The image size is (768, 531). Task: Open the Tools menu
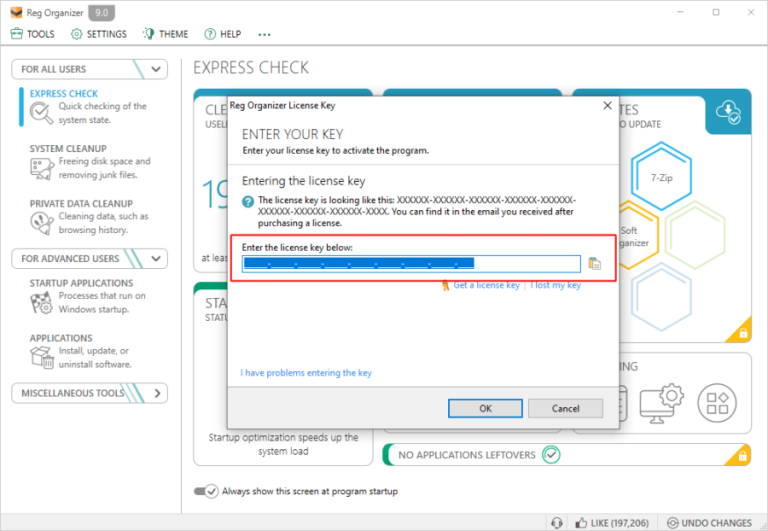[x=33, y=34]
